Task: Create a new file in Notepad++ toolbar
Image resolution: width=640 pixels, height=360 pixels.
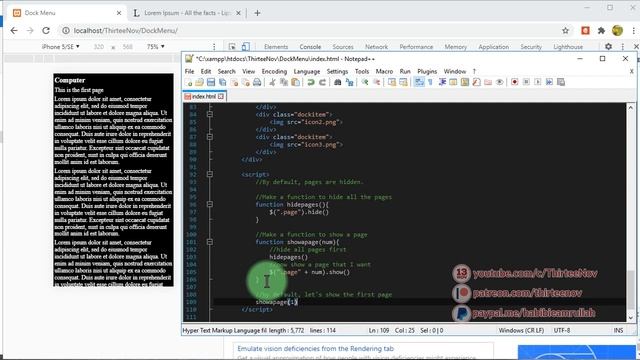Action: (x=189, y=82)
